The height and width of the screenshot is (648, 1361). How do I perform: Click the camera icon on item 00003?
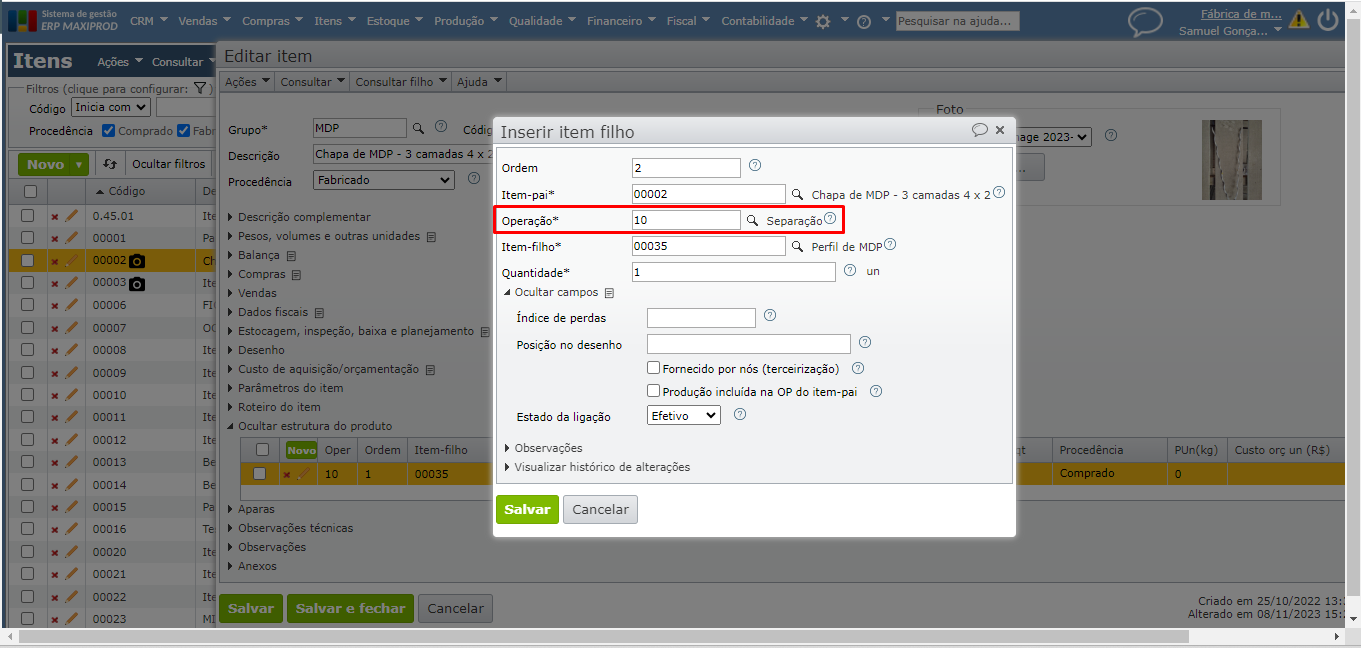(x=138, y=284)
